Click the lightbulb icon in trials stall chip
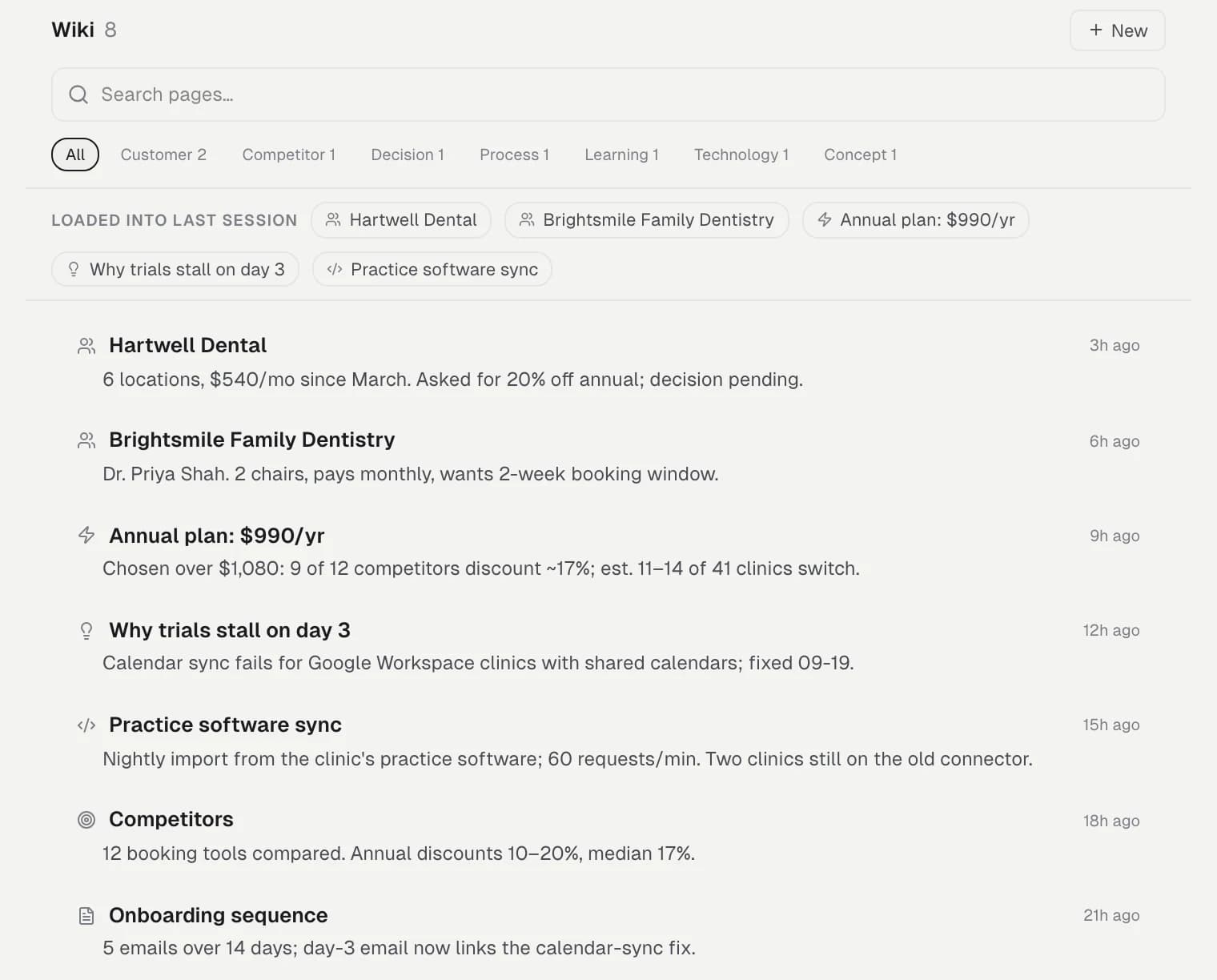 74,269
